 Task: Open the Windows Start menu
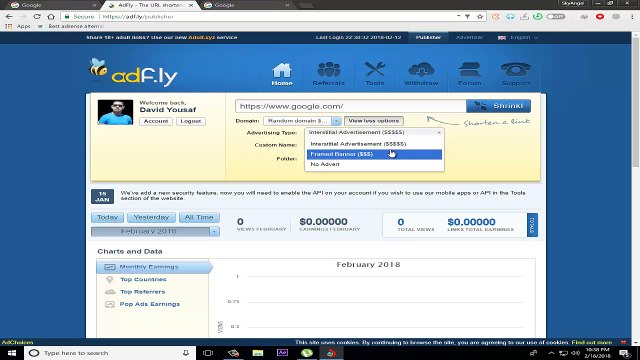[x=11, y=353]
